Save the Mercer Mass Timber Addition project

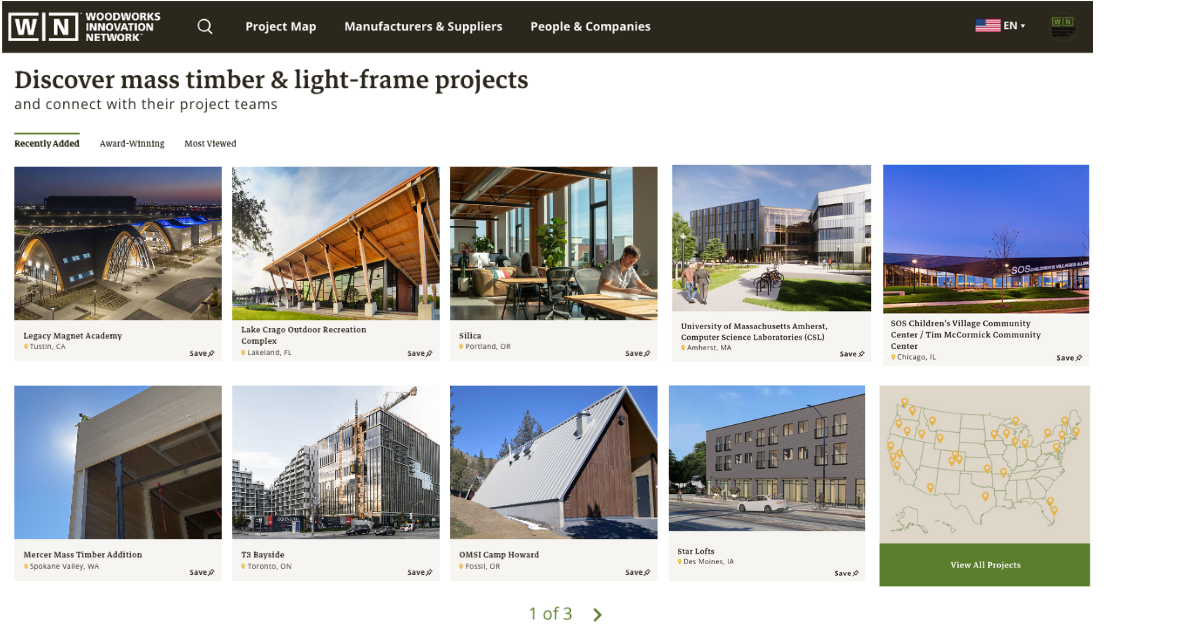(x=202, y=572)
